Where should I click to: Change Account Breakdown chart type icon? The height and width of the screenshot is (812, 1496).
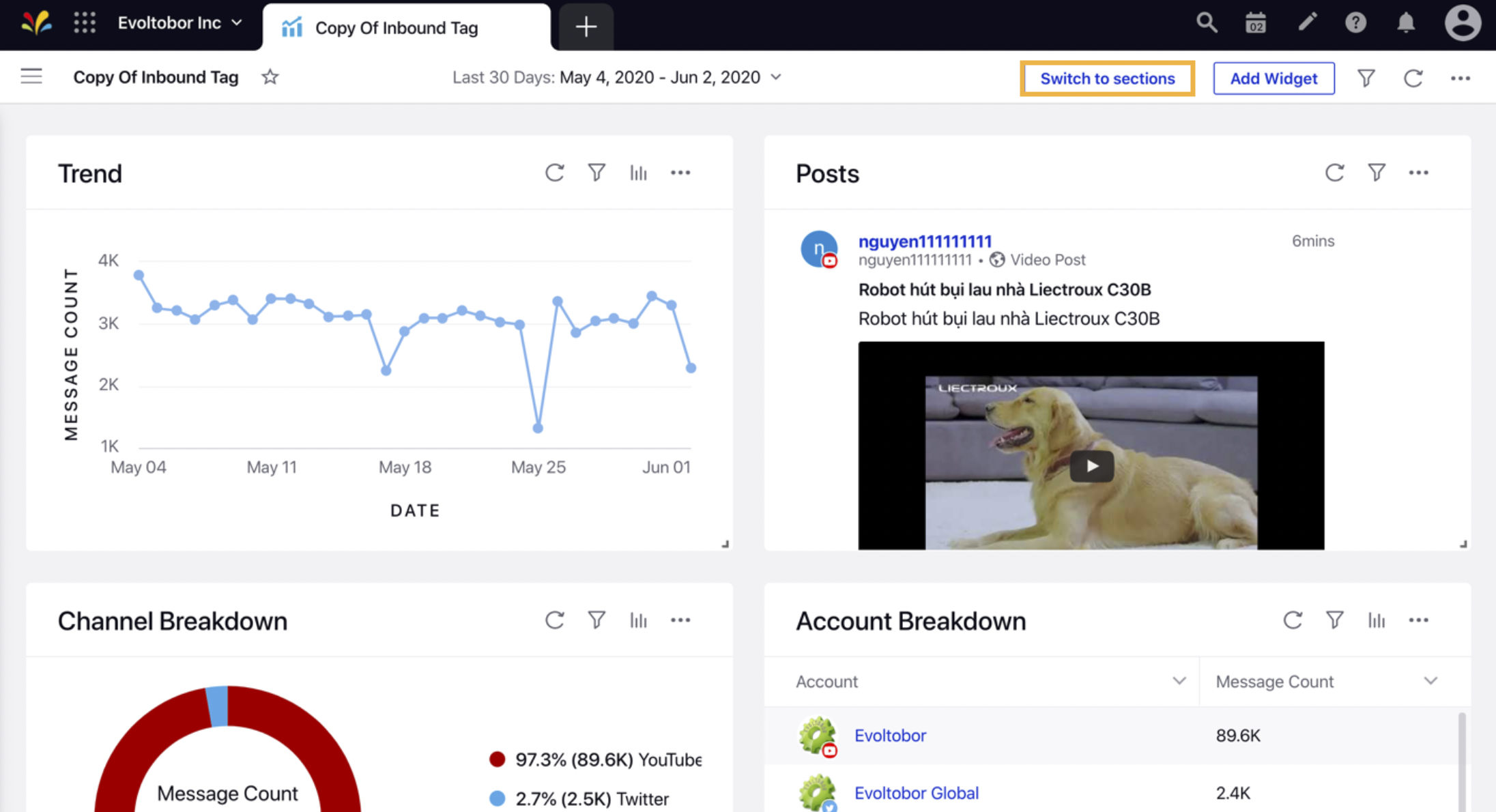point(1377,620)
